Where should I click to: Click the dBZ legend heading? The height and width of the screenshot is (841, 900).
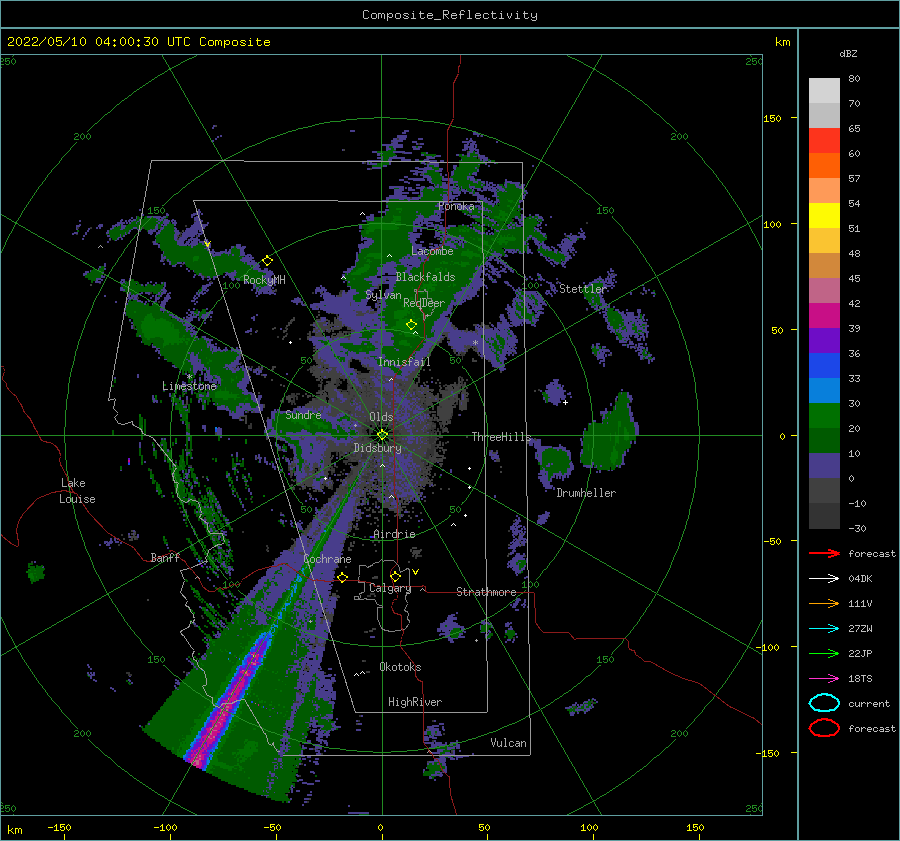point(848,53)
